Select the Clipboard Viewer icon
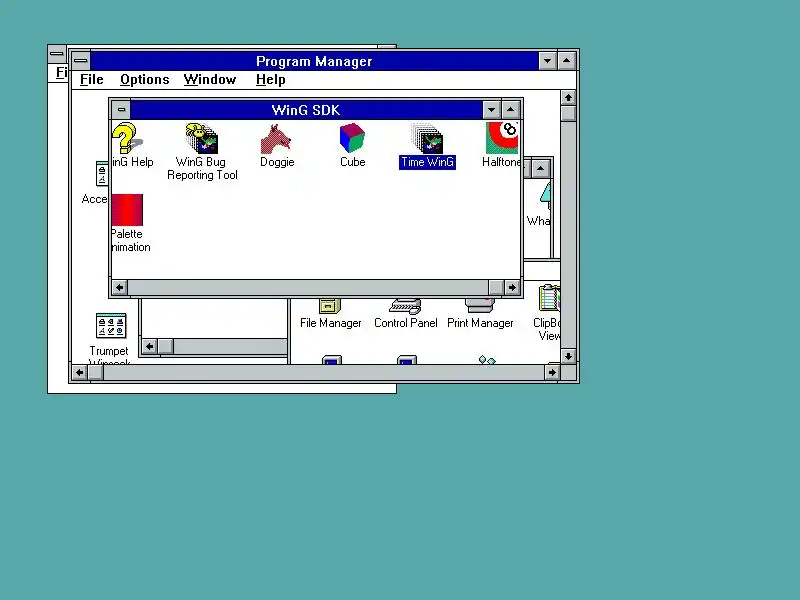Image resolution: width=800 pixels, height=600 pixels. pyautogui.click(x=549, y=298)
